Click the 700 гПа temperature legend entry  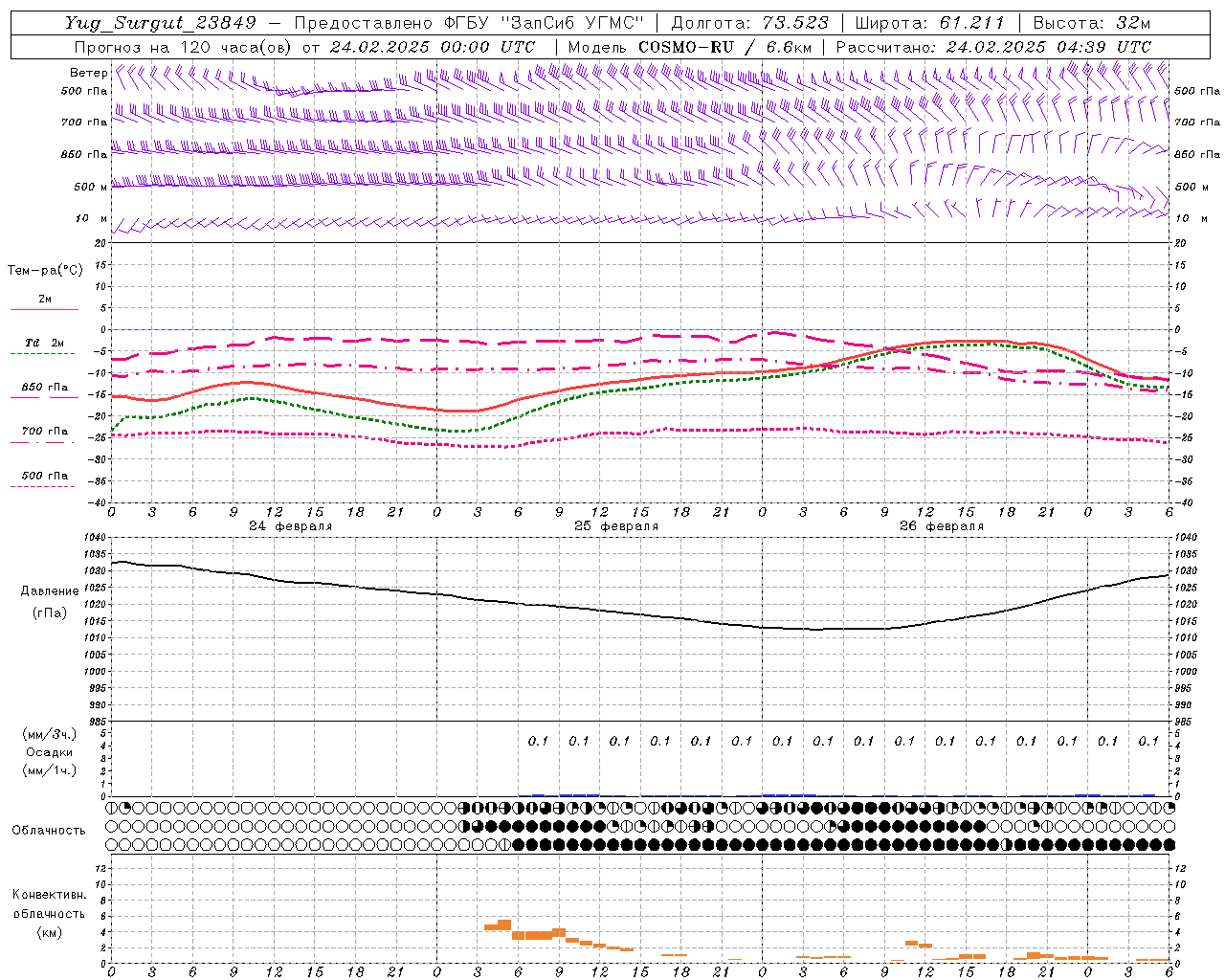45,432
